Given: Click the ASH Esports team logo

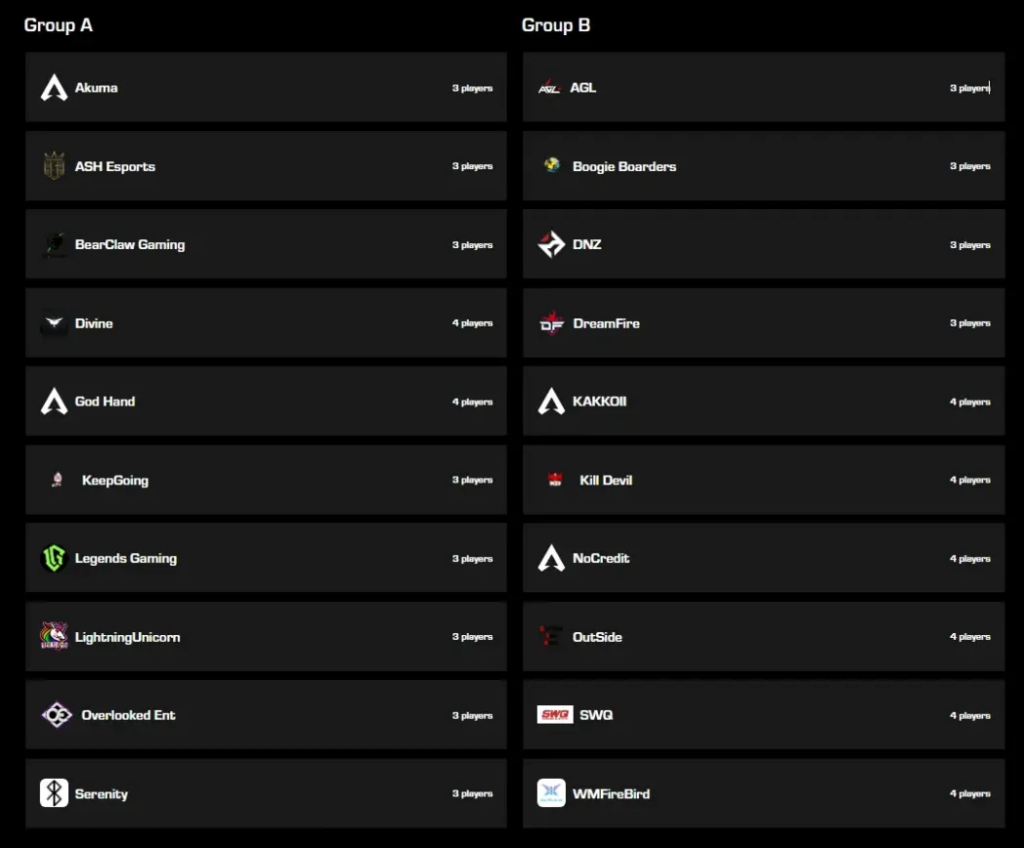Looking at the screenshot, I should pyautogui.click(x=54, y=166).
